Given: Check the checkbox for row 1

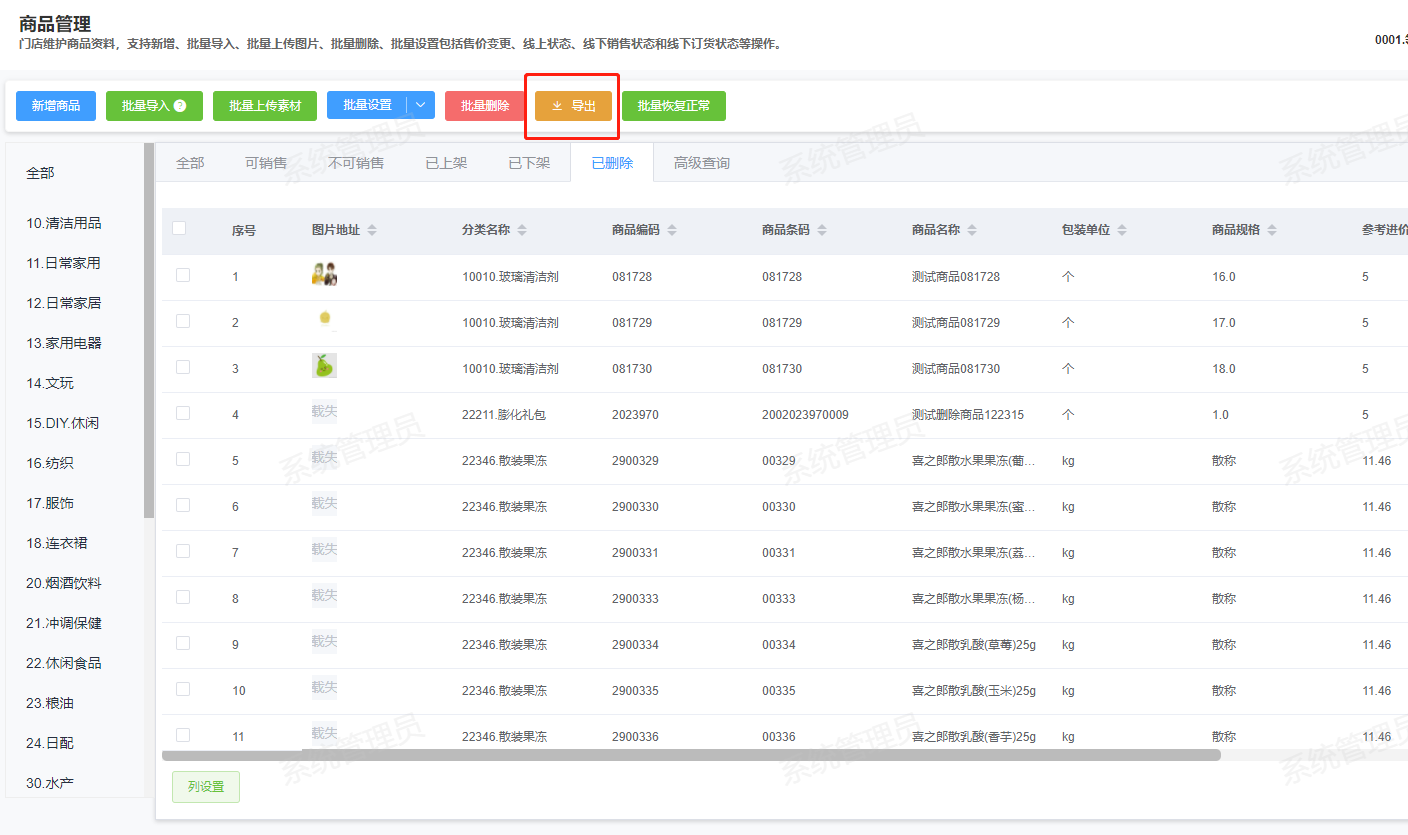Looking at the screenshot, I should click(x=183, y=275).
